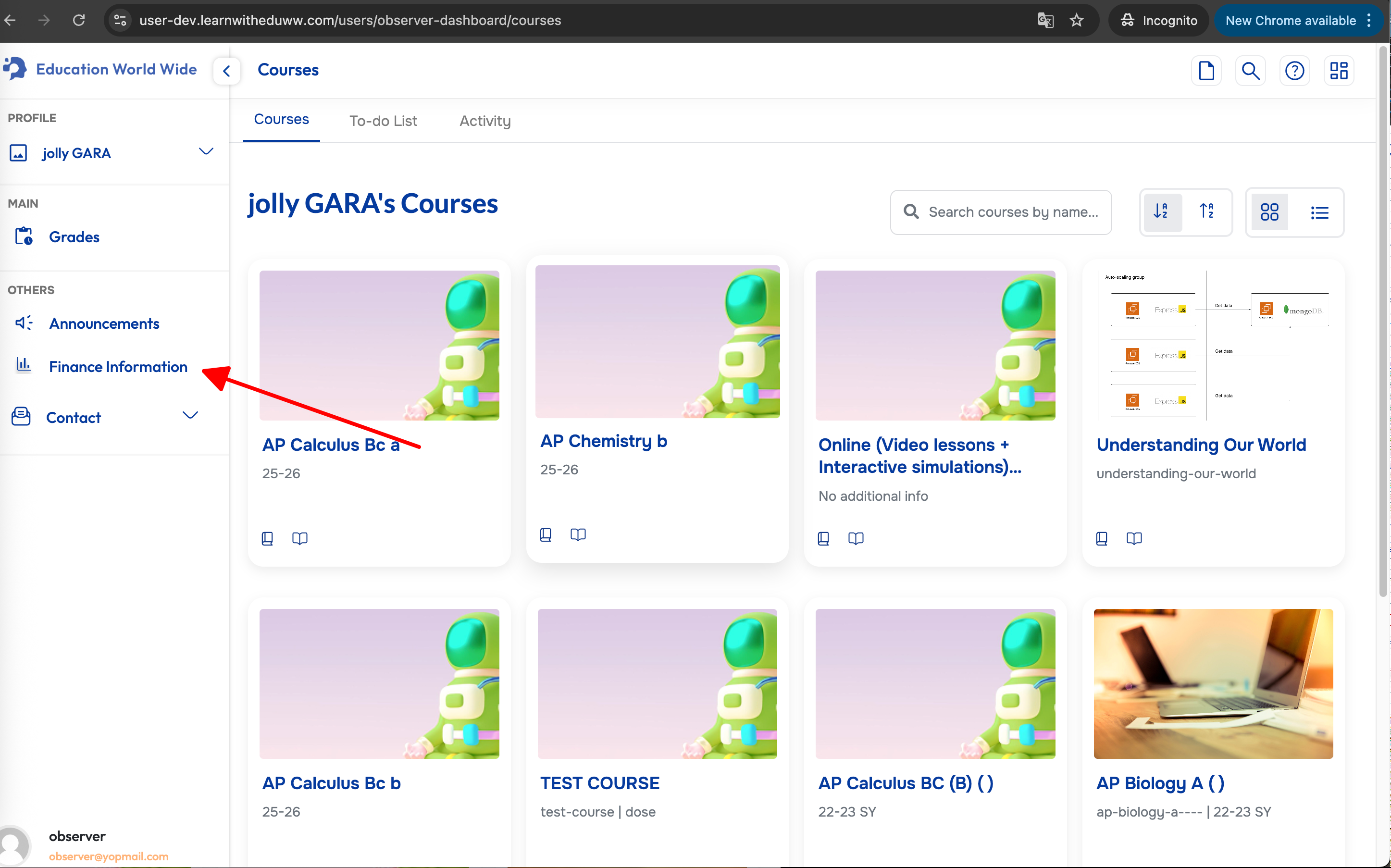Expand the jolly GARA profile dropdown
This screenshot has height=868, width=1391.
206,152
